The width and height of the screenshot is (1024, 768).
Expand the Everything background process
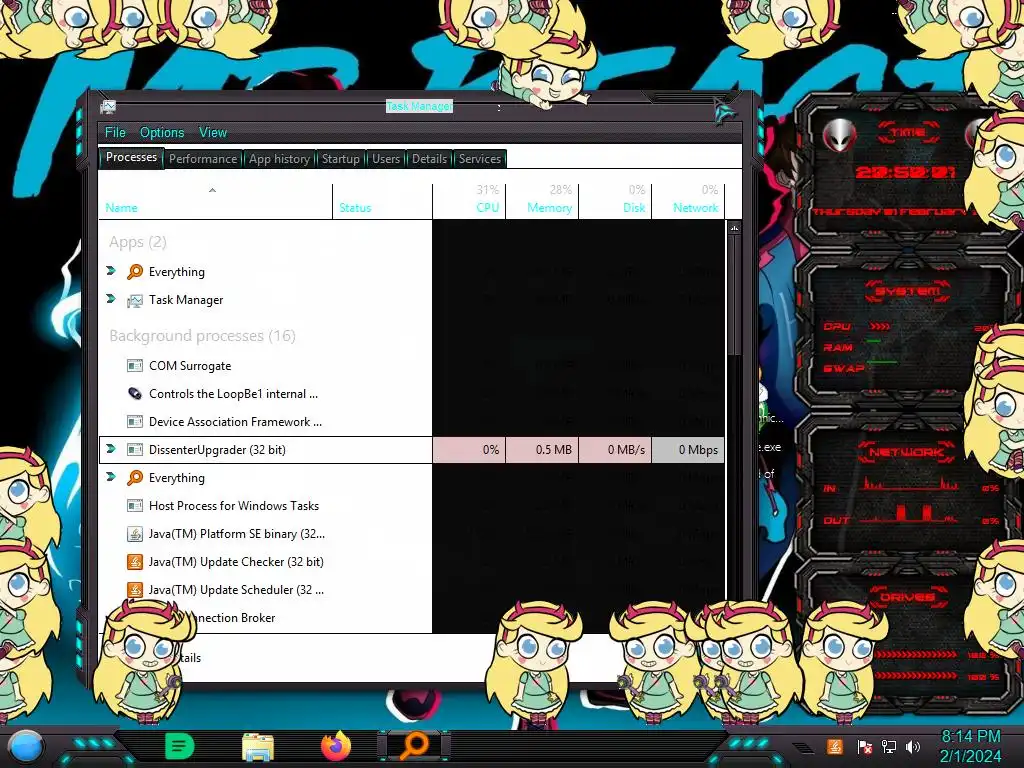click(110, 477)
